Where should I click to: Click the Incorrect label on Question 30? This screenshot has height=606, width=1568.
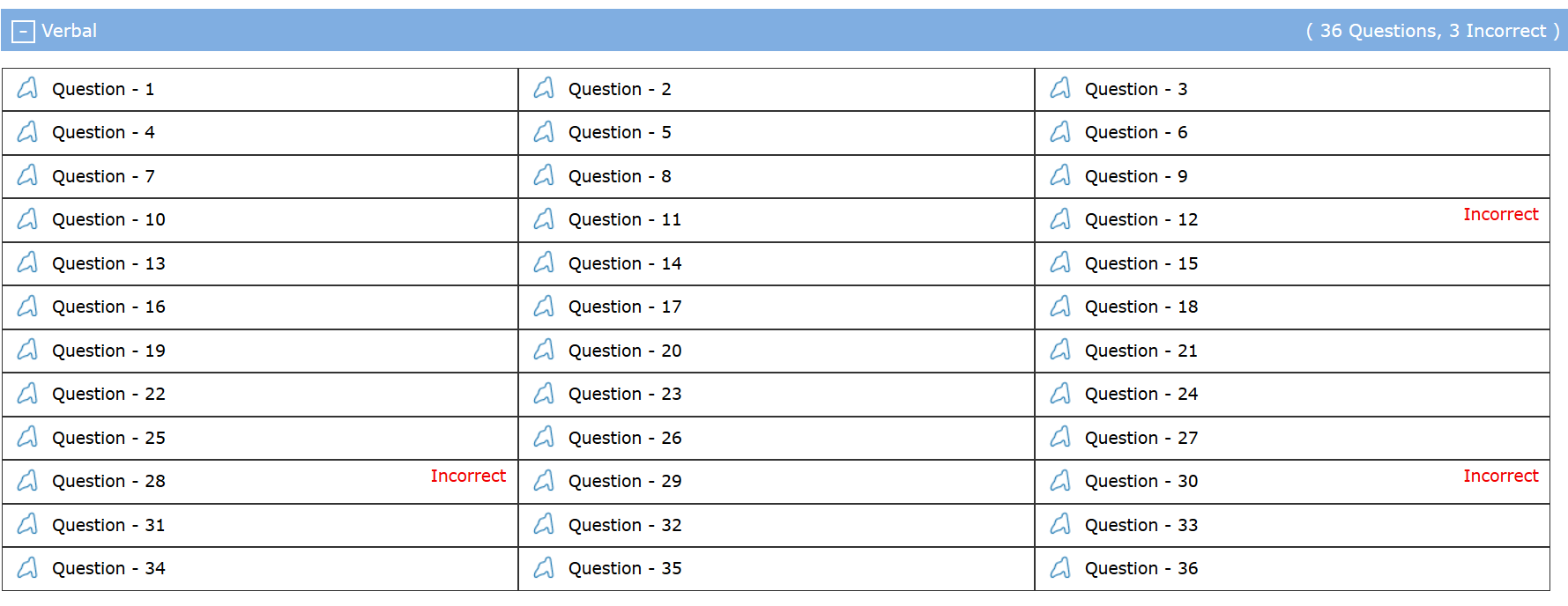(1500, 476)
